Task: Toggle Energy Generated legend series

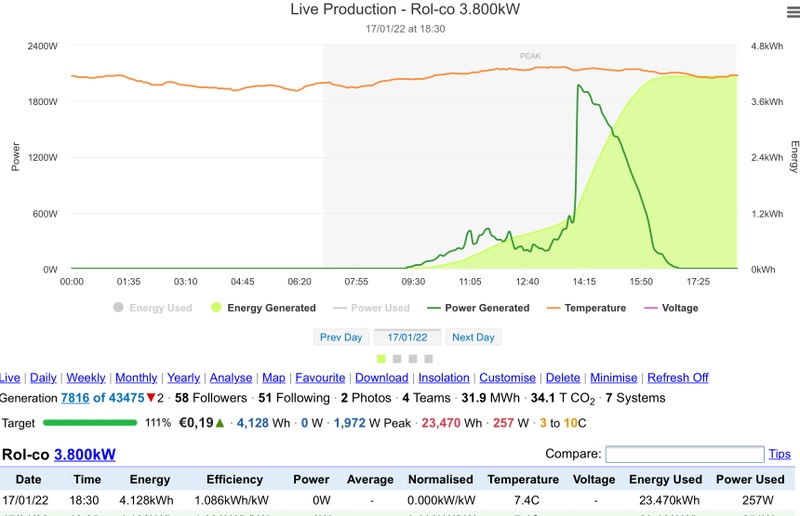Action: tap(263, 308)
